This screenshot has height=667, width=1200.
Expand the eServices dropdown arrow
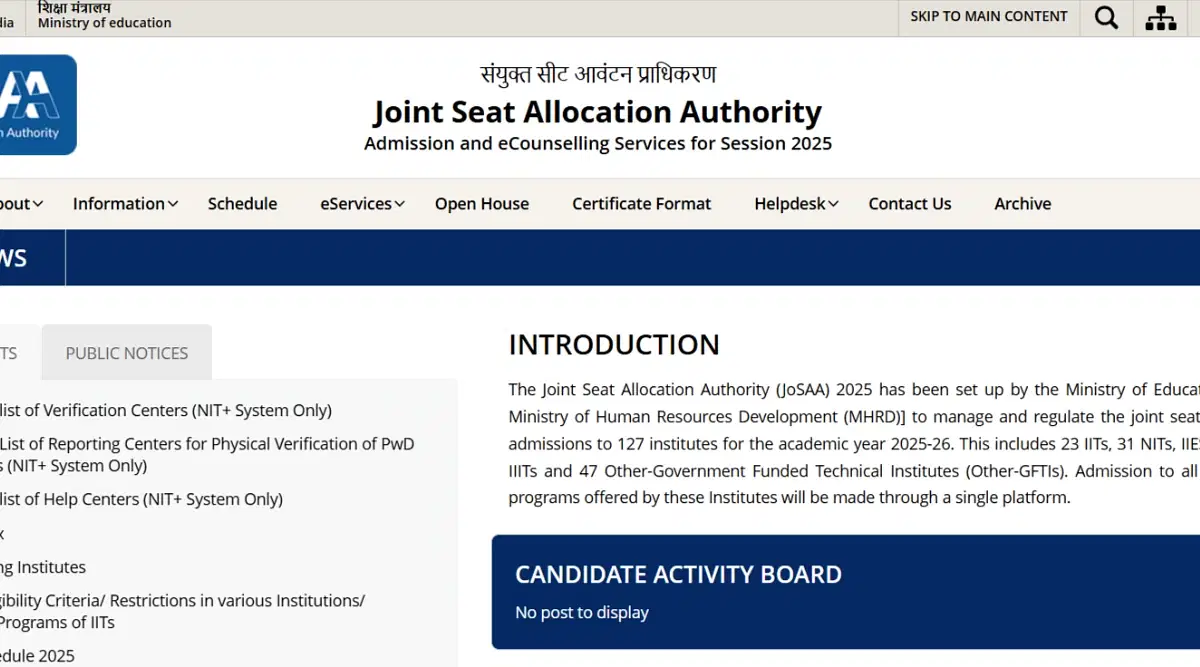pyautogui.click(x=399, y=204)
